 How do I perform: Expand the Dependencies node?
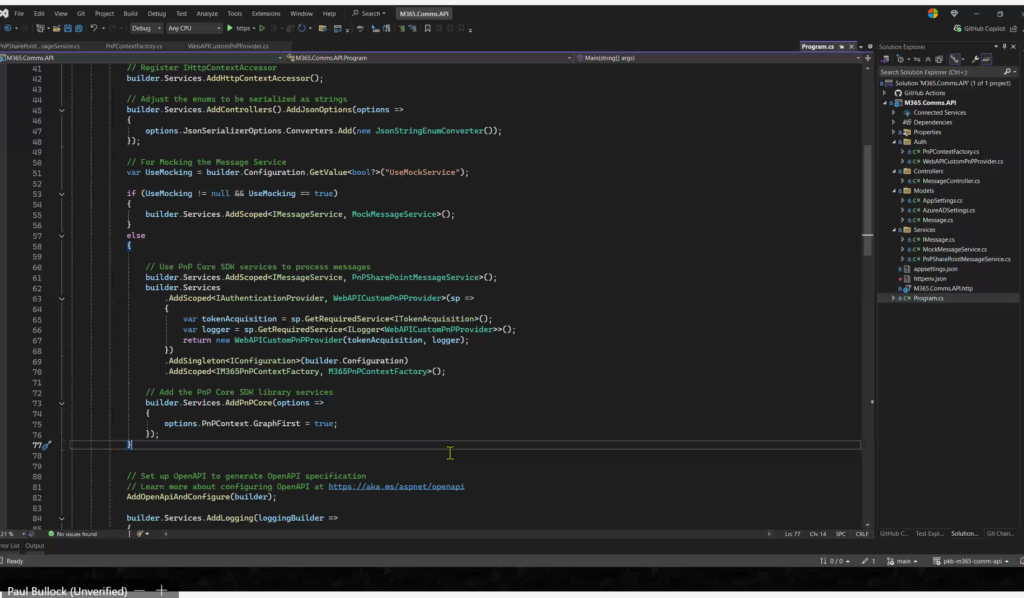[894, 122]
